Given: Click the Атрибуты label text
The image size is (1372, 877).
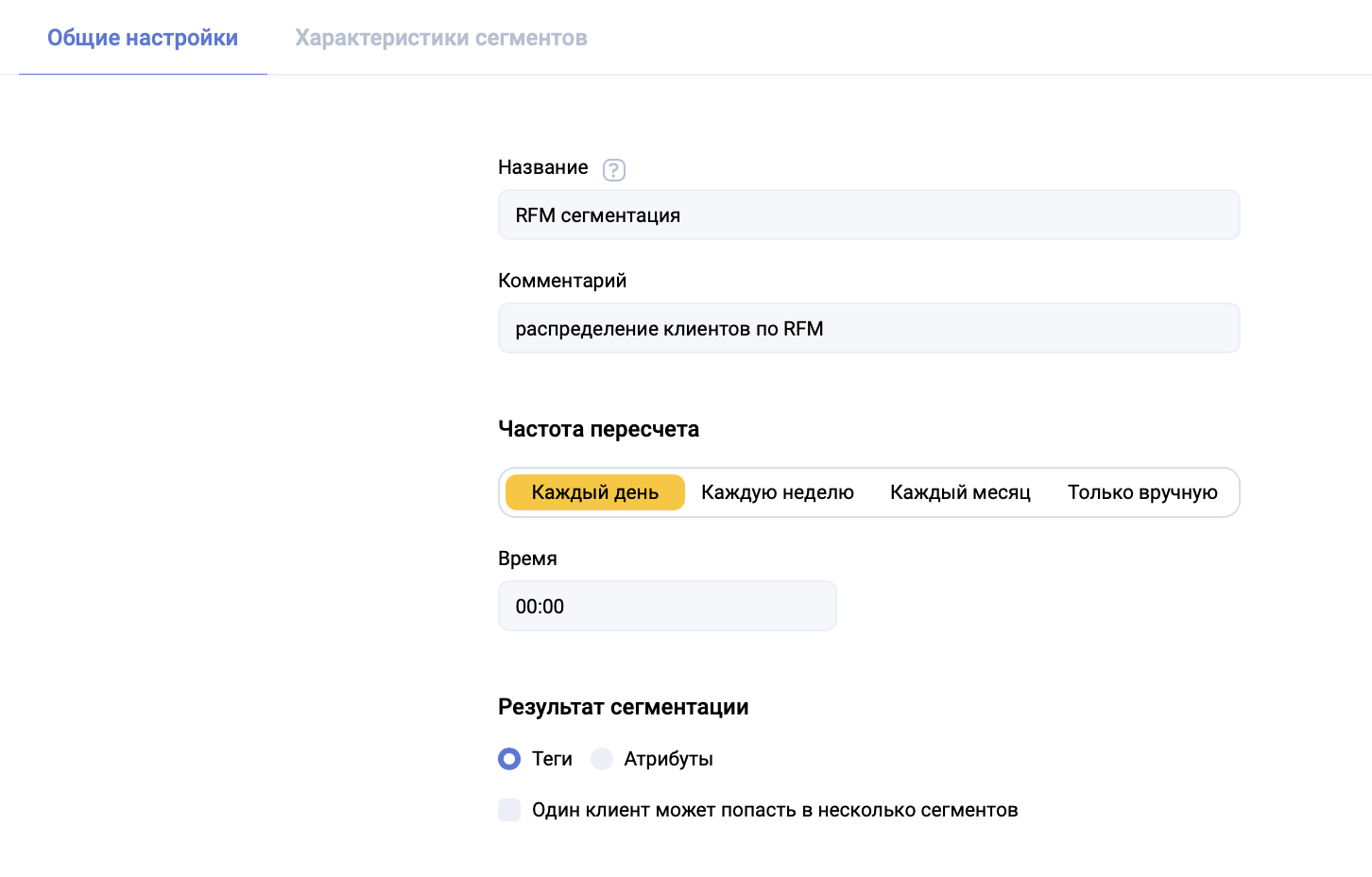Looking at the screenshot, I should point(668,759).
